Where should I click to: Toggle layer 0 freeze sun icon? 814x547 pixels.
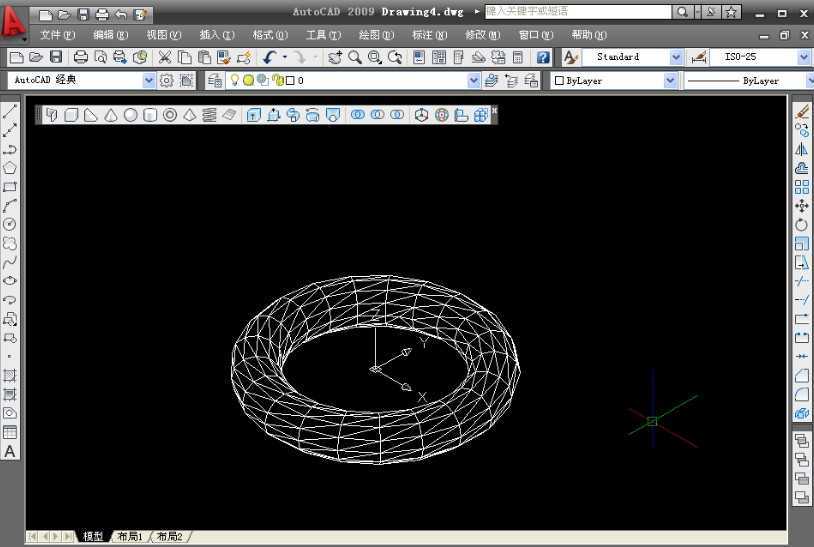click(248, 80)
